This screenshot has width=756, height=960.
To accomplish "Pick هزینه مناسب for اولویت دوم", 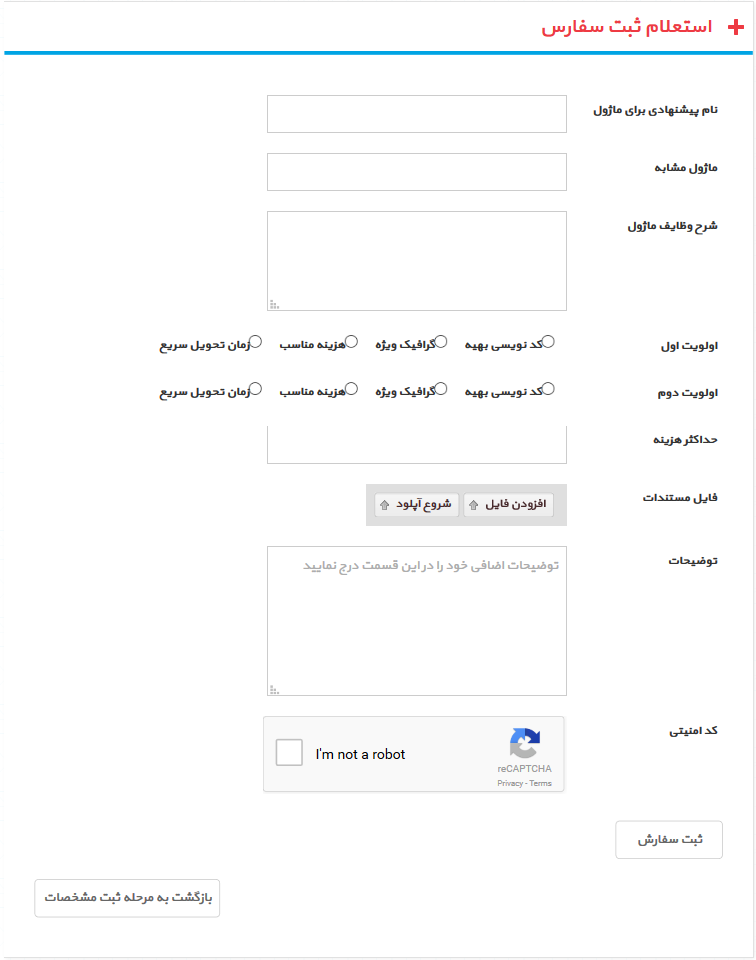I will [351, 389].
